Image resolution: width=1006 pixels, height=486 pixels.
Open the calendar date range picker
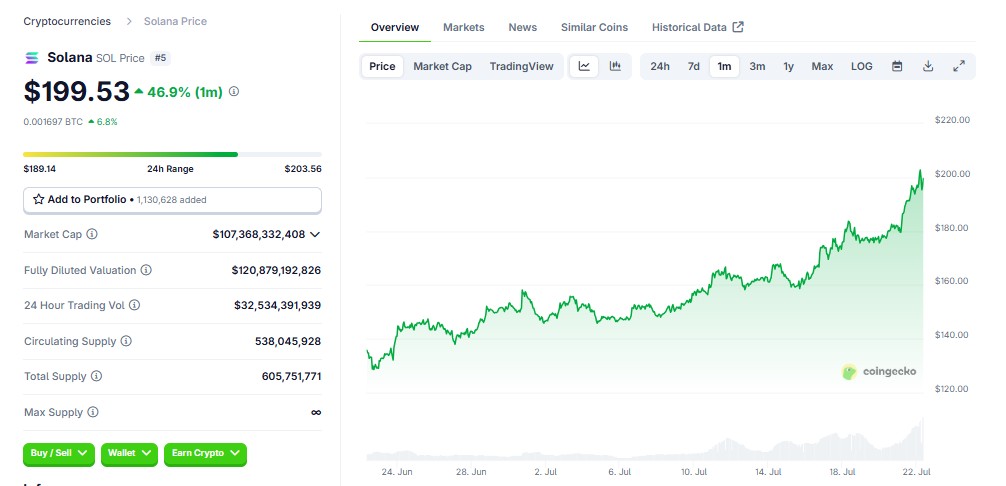(897, 66)
